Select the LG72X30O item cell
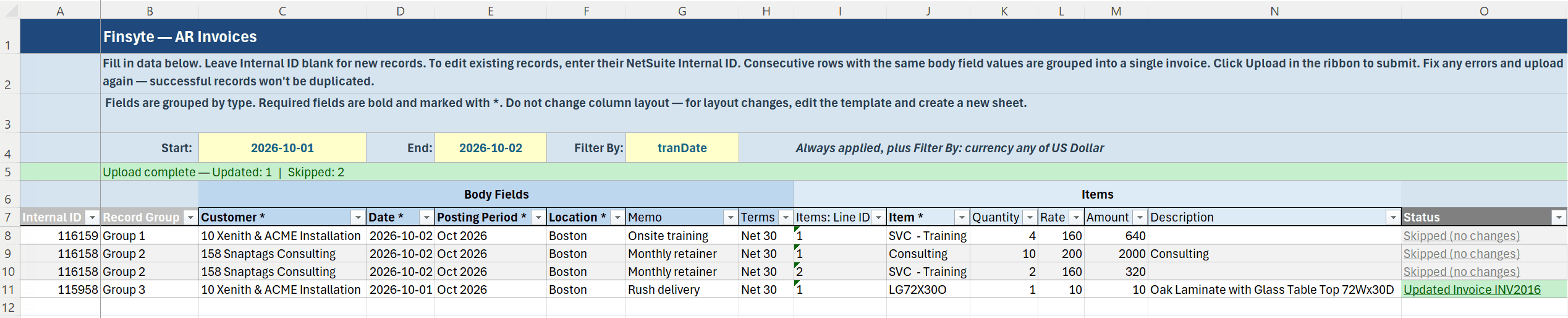This screenshot has width=1568, height=318. point(928,290)
